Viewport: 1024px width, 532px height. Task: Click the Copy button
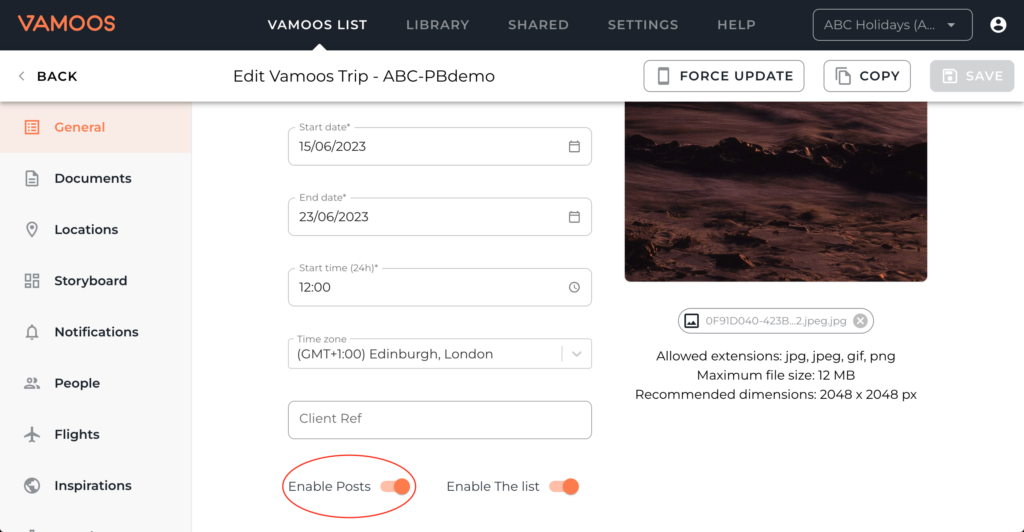867,76
